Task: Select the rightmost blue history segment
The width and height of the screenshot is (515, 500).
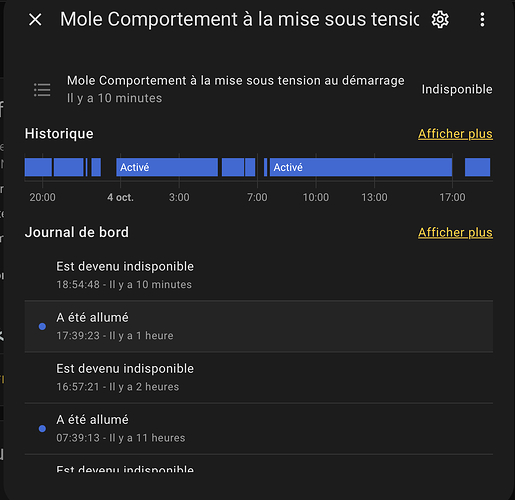Action: tap(477, 167)
